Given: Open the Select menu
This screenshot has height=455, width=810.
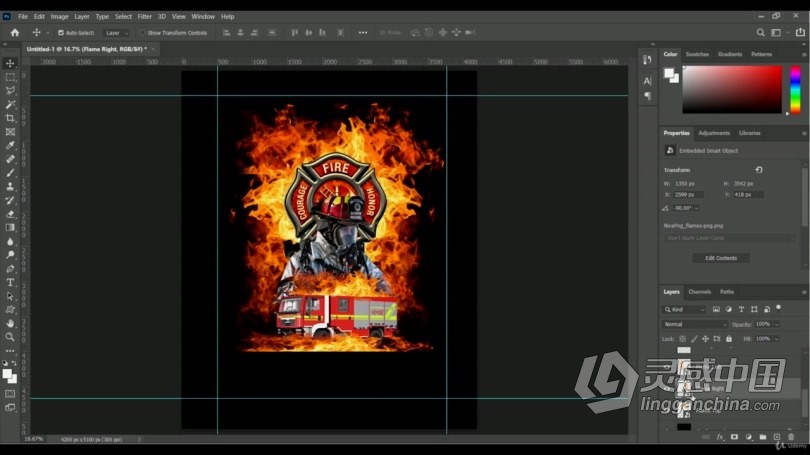Looking at the screenshot, I should [123, 17].
